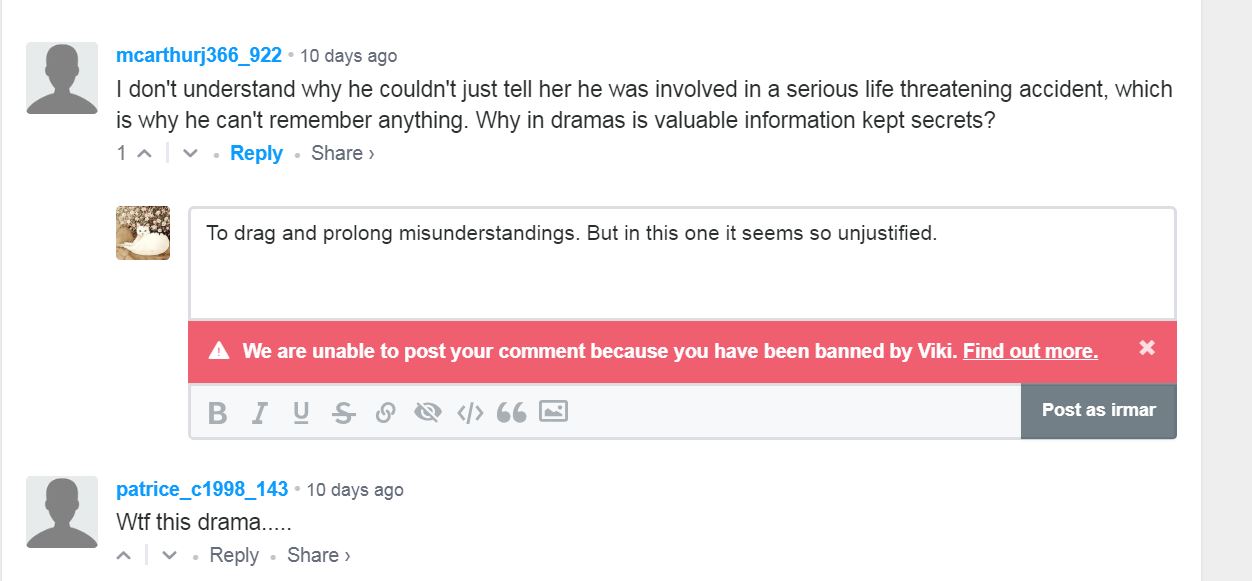Apply bold formatting in comment editor
Viewport: 1252px width, 581px height.
point(218,412)
